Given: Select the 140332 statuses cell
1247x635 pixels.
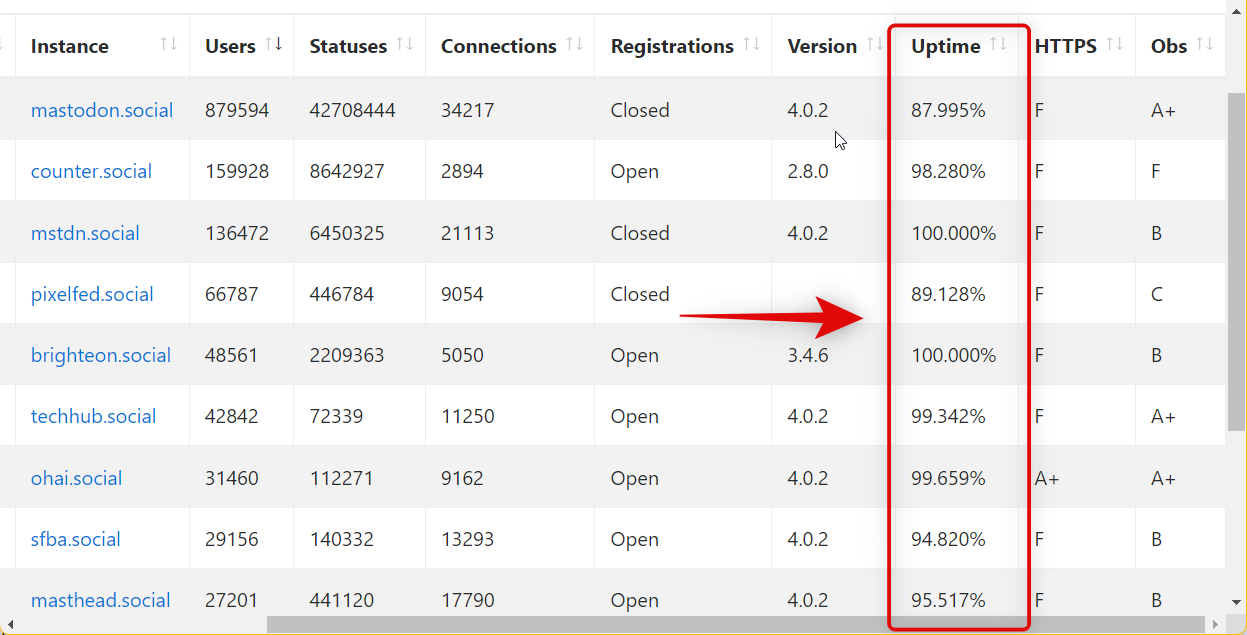Looking at the screenshot, I should pos(342,539).
